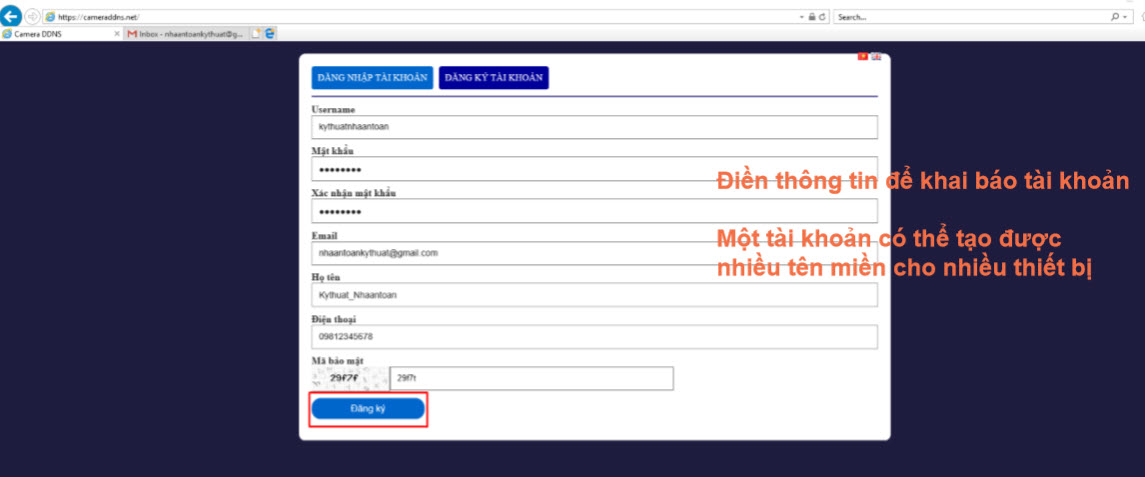Focus the Email input field
This screenshot has width=1145, height=477.
click(594, 253)
